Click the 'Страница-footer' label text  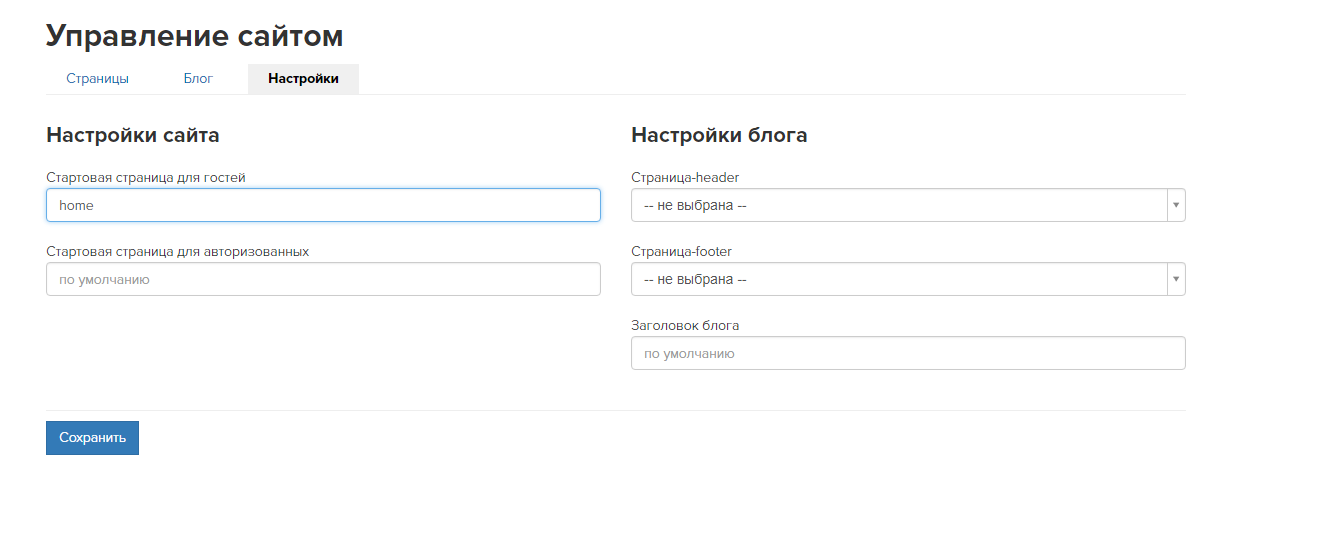pyautogui.click(x=681, y=251)
